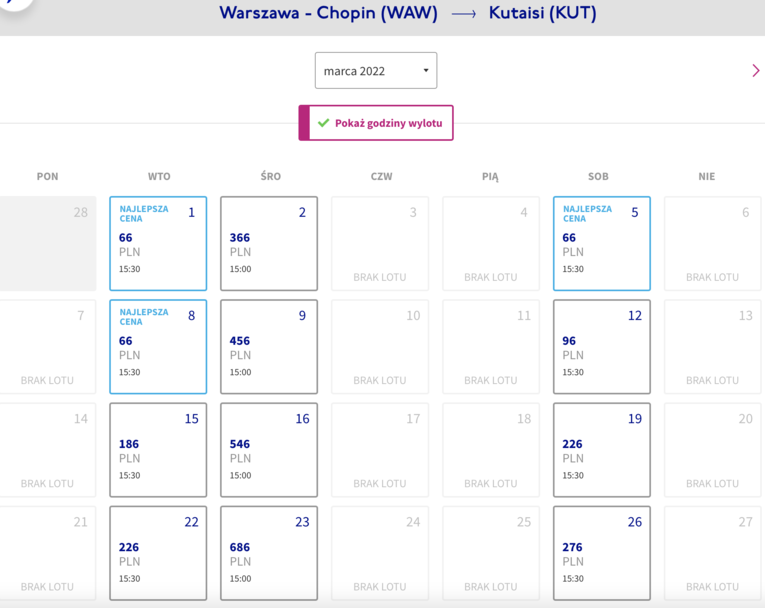Viewport: 765px width, 608px height.
Task: Open the marca 2022 month dropdown
Action: pyautogui.click(x=376, y=71)
